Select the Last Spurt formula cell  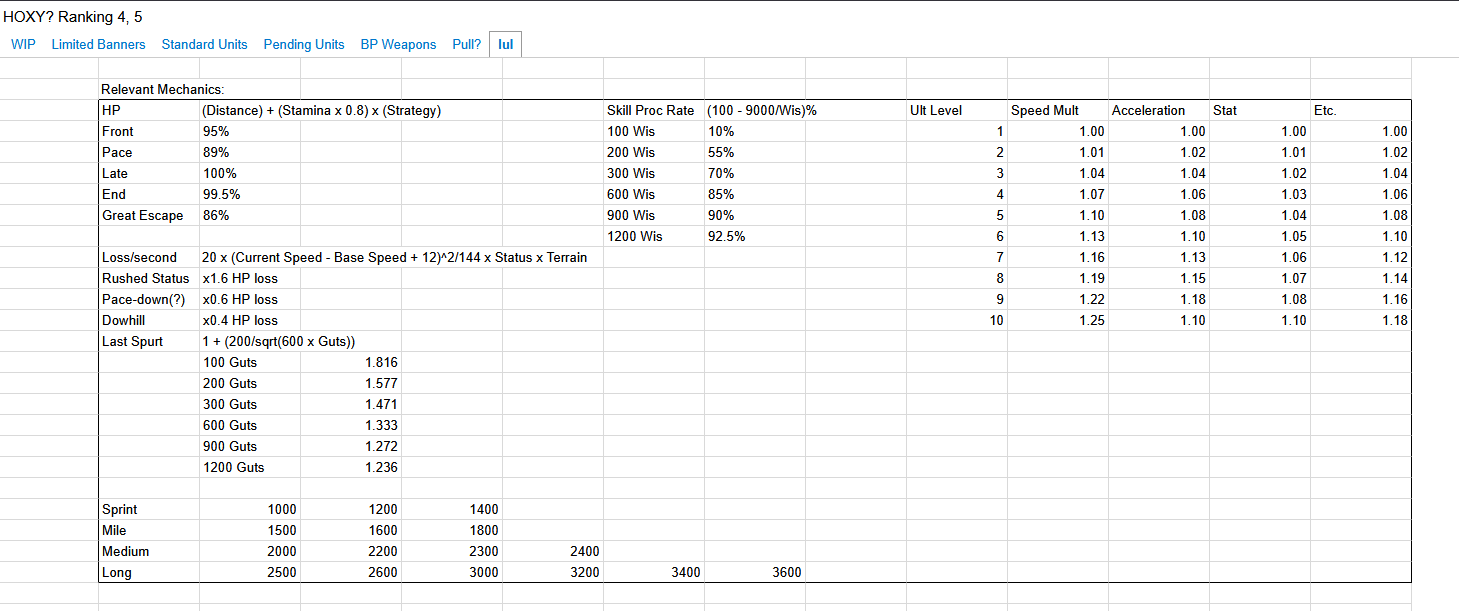click(x=278, y=342)
